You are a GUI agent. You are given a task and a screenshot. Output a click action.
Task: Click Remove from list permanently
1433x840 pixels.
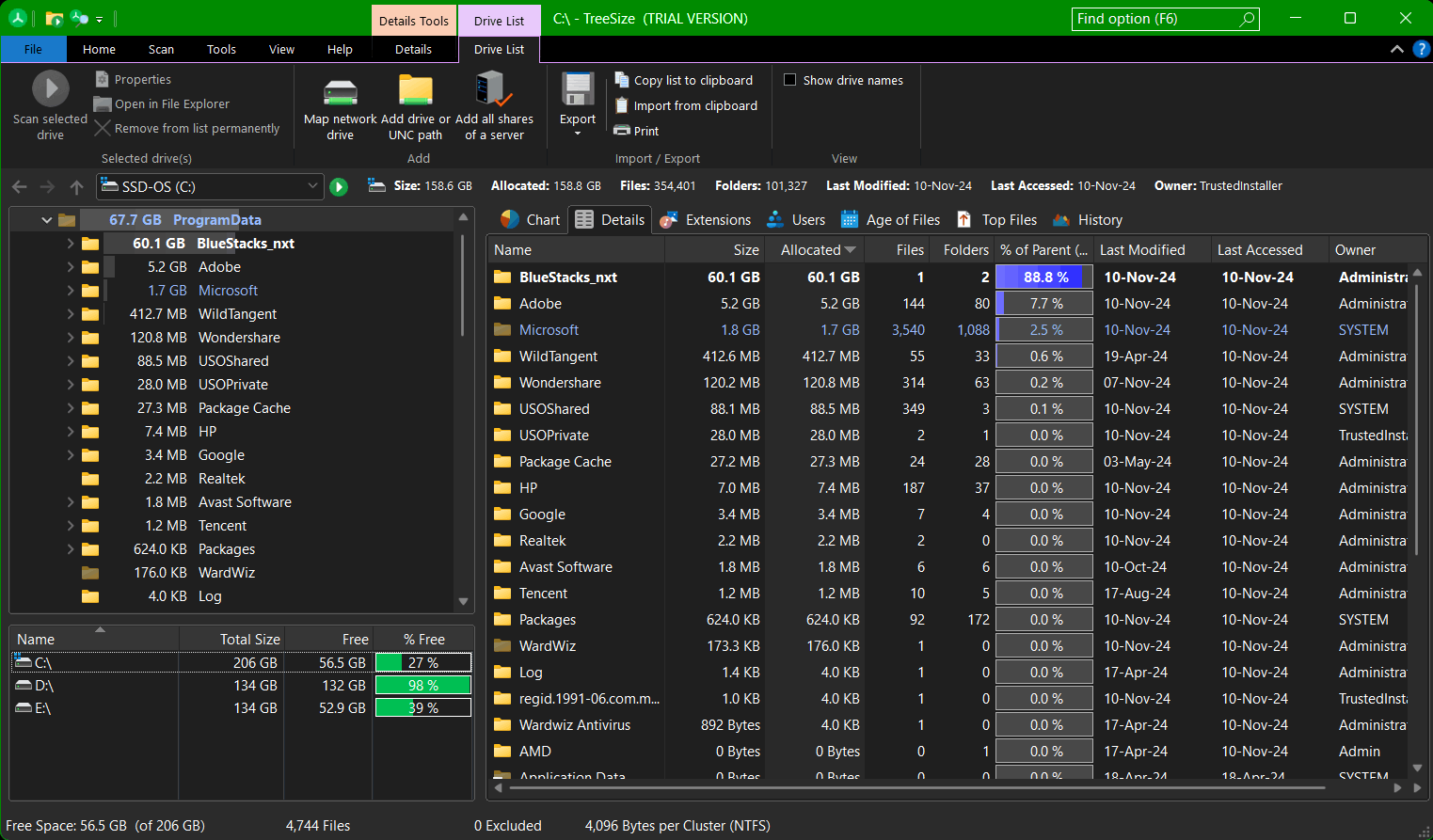(x=186, y=128)
